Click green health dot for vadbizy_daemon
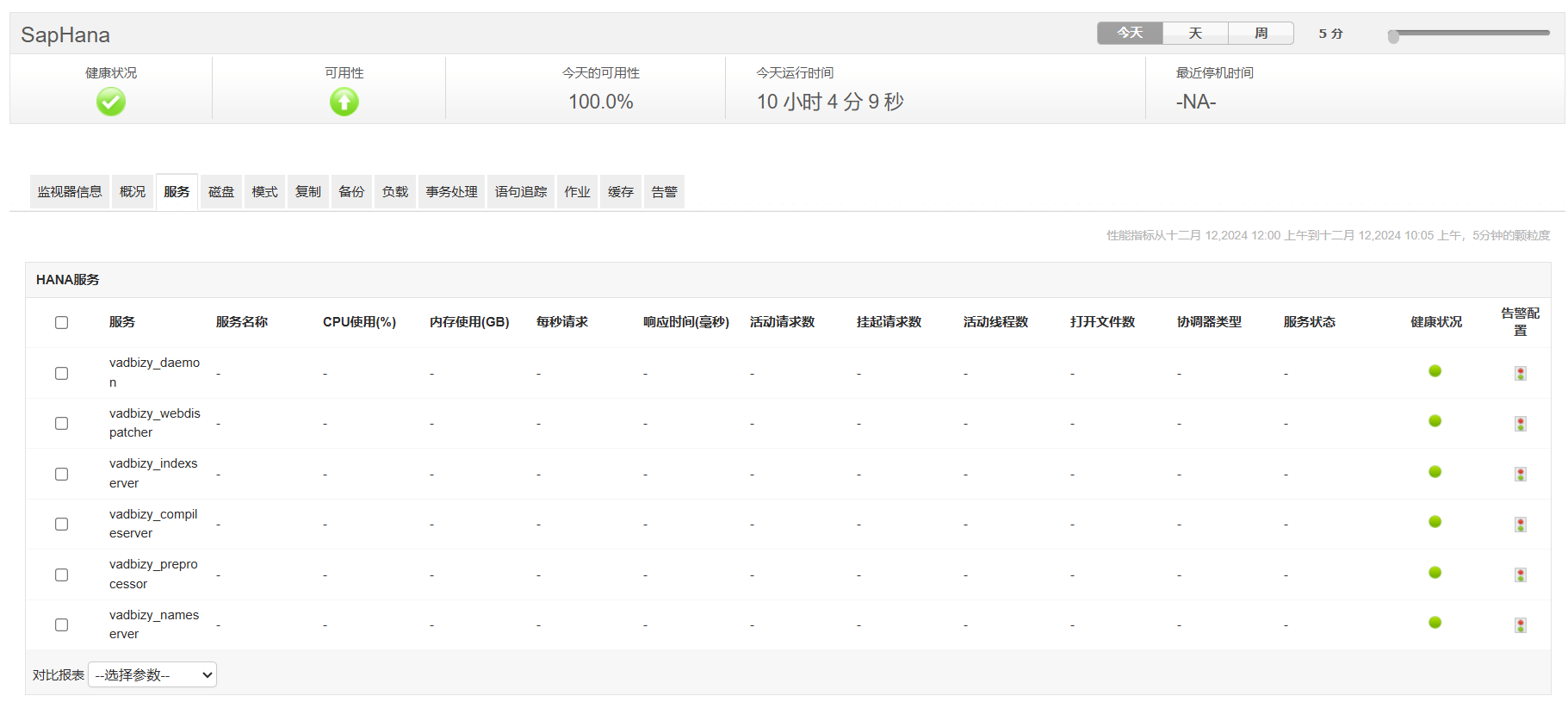Image resolution: width=1568 pixels, height=708 pixels. pyautogui.click(x=1435, y=370)
